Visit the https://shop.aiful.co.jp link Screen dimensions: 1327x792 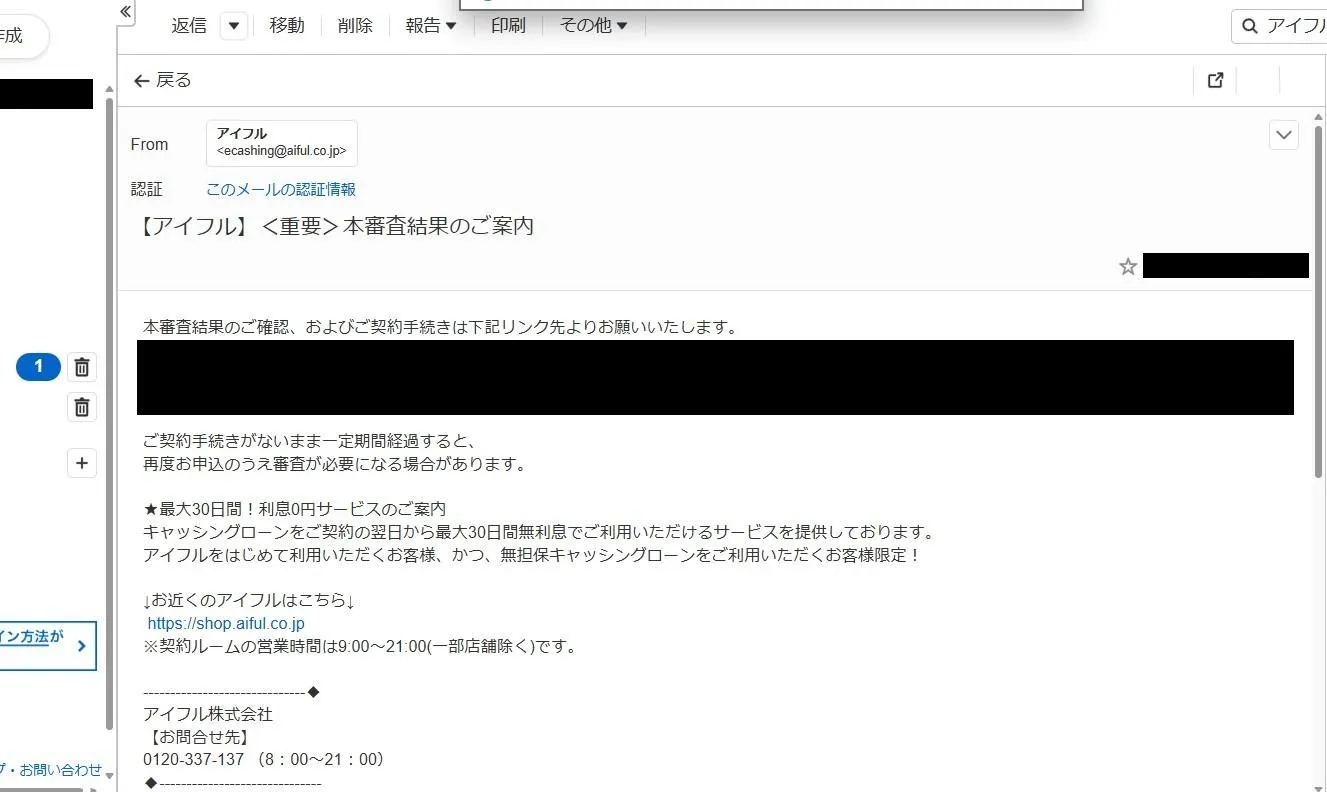click(226, 623)
